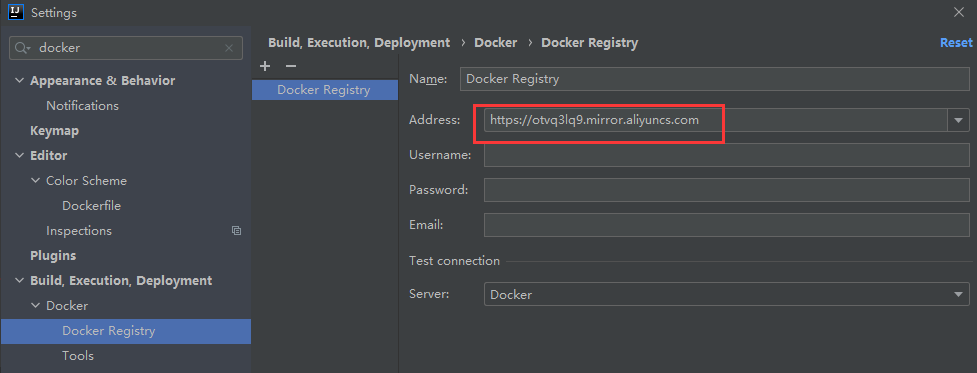Add a new Docker registry
Screen dimensions: 977x373
[265, 66]
